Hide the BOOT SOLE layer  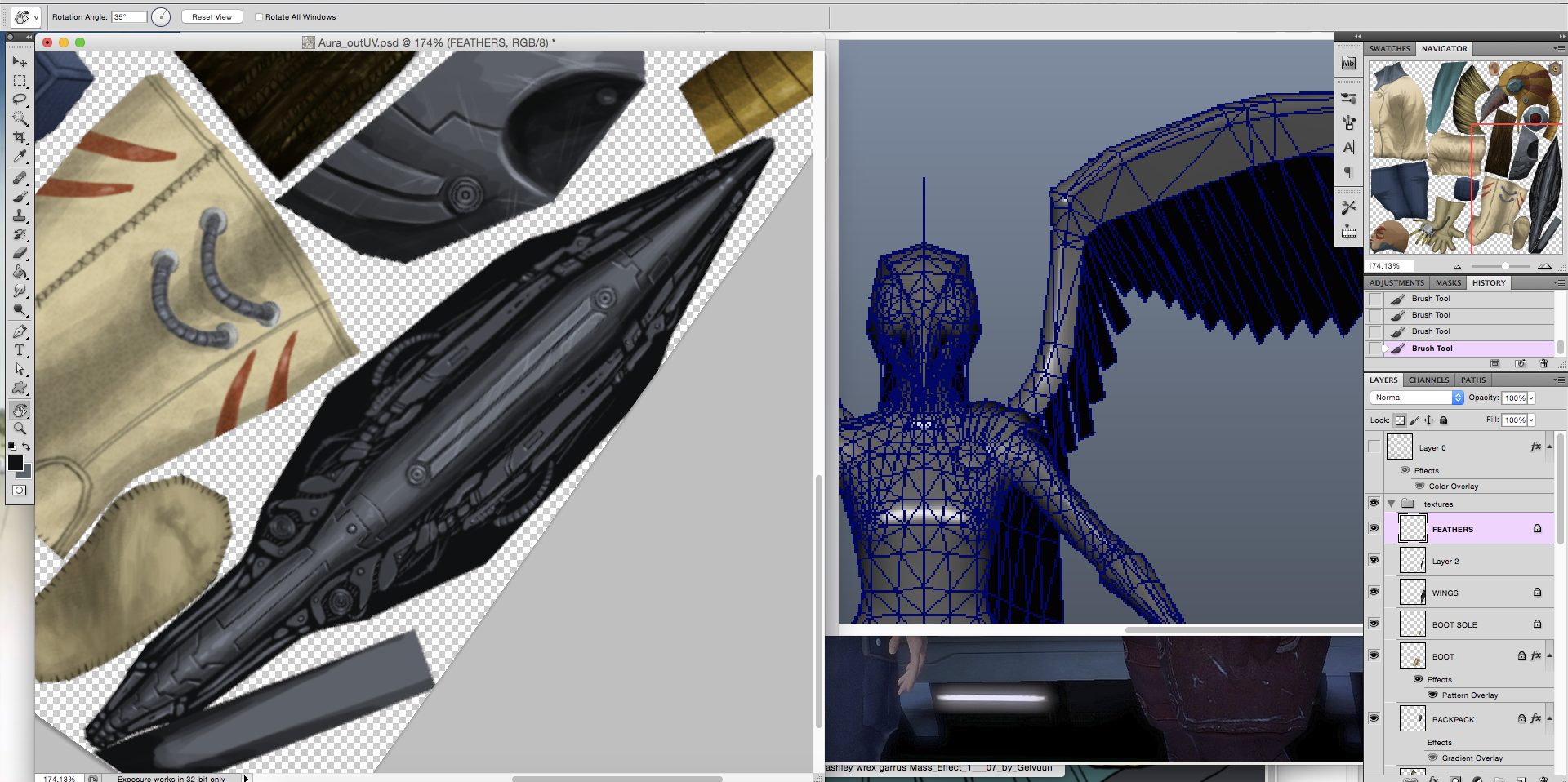[1374, 624]
